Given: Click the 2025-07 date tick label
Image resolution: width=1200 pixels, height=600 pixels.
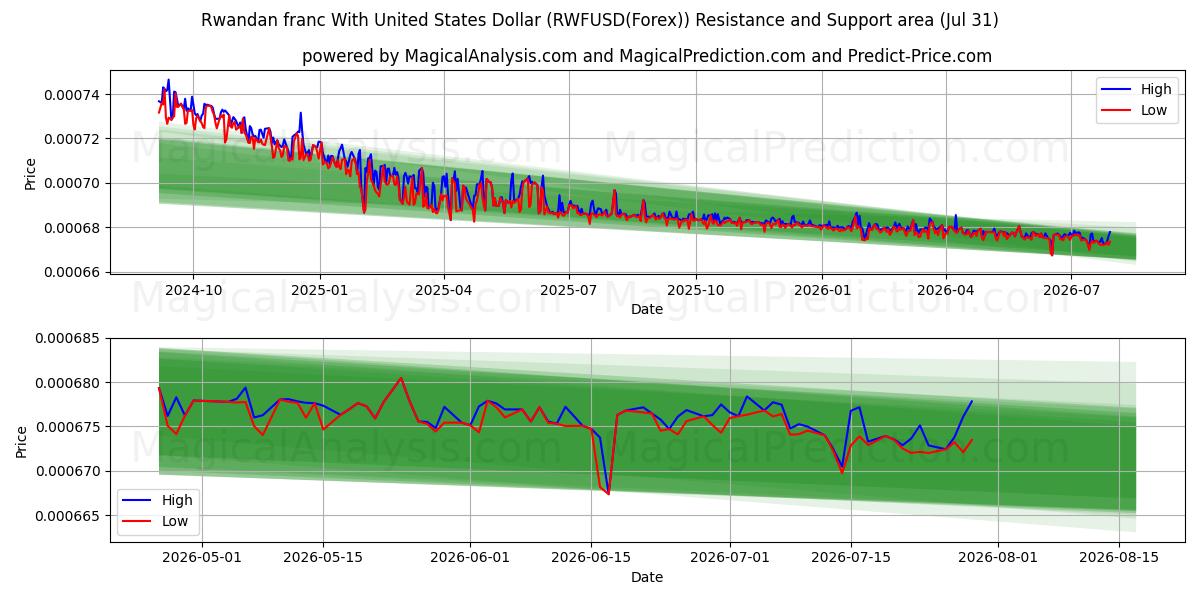Looking at the screenshot, I should click(569, 290).
